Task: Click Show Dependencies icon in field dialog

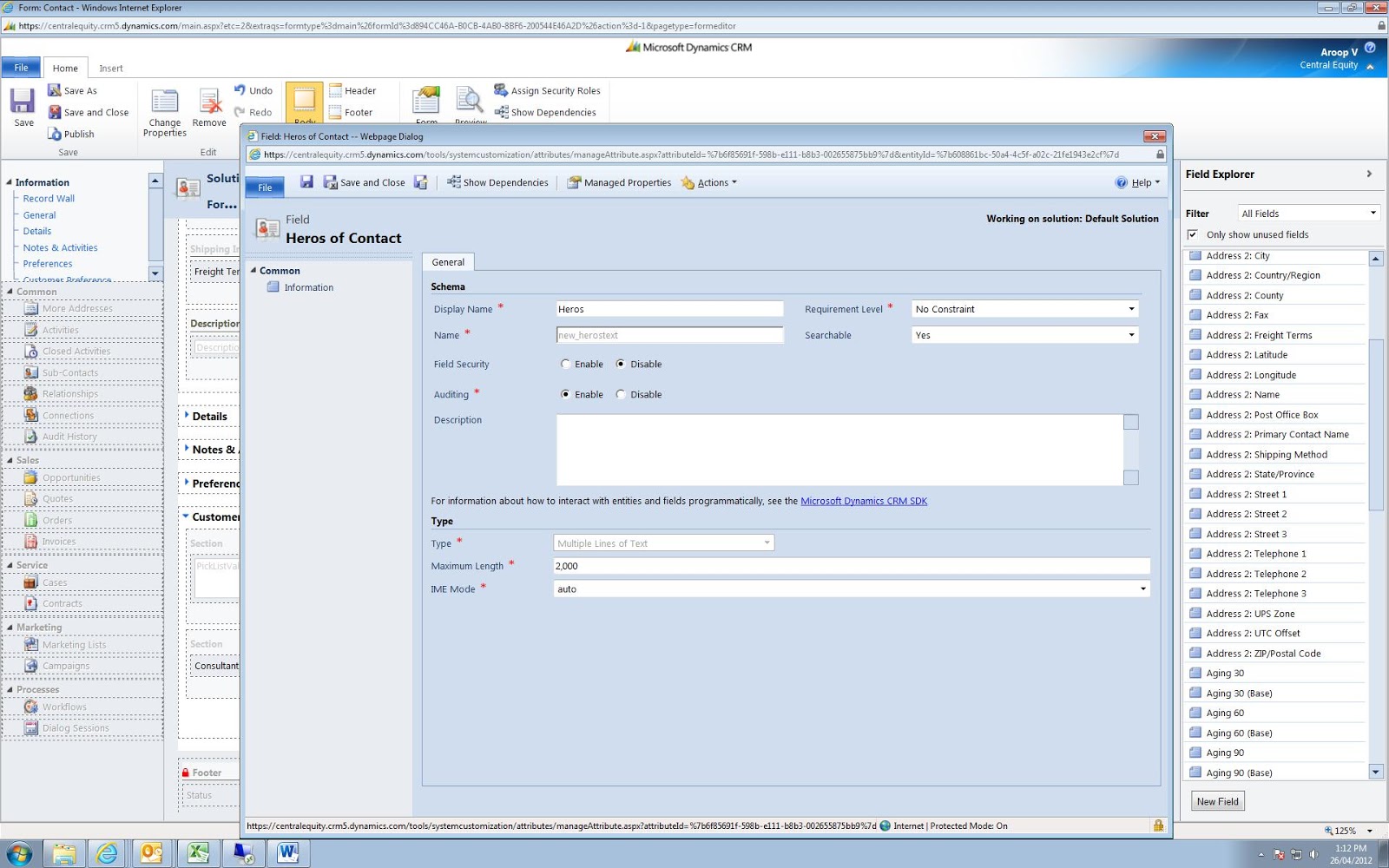Action: [453, 182]
